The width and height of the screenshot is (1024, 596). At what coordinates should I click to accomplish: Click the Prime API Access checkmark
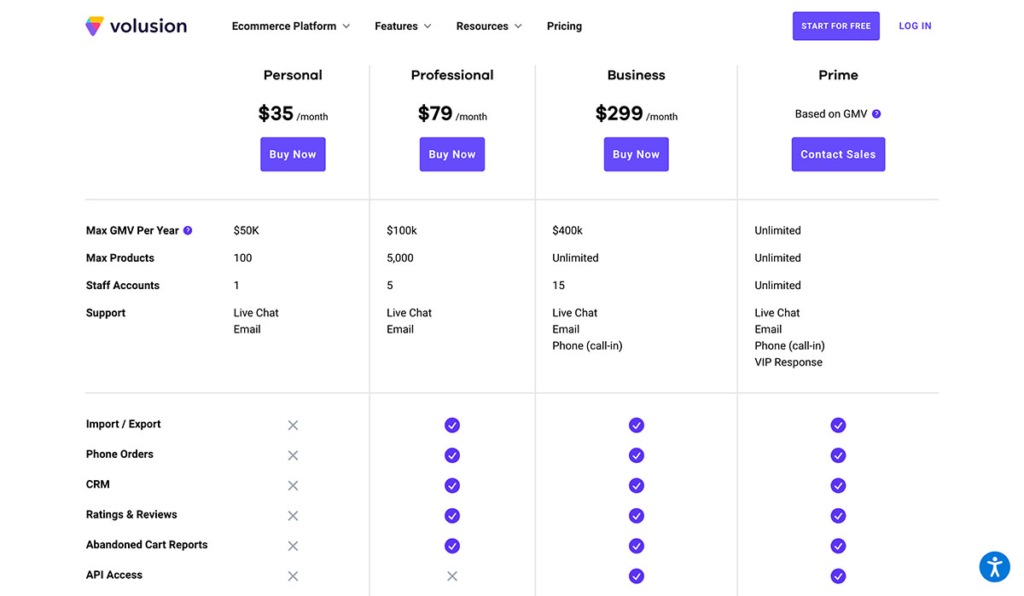point(838,576)
